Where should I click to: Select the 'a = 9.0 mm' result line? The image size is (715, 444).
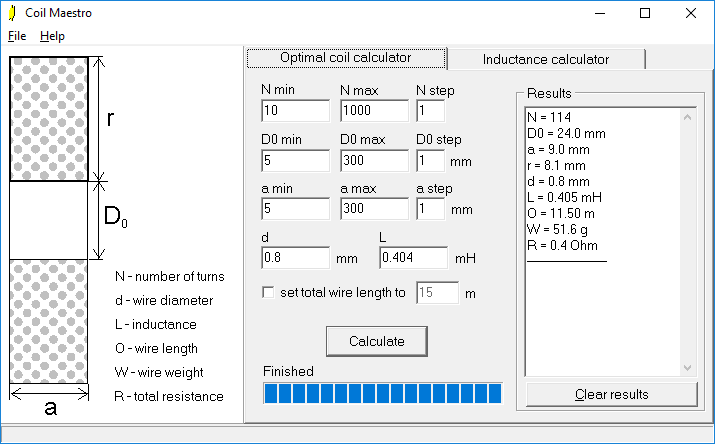(x=558, y=150)
